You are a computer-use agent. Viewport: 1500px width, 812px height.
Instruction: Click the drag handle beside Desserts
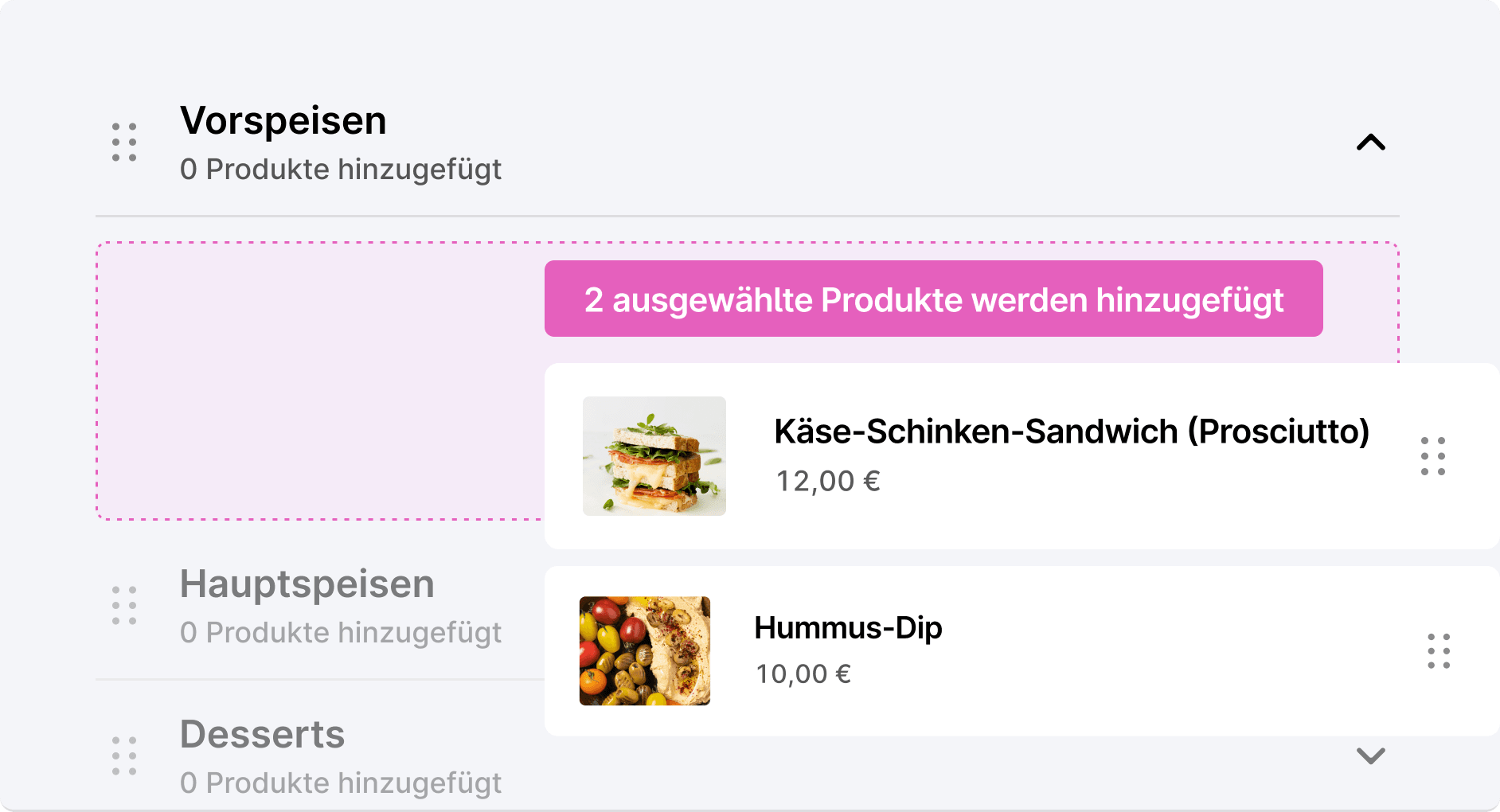[x=124, y=755]
